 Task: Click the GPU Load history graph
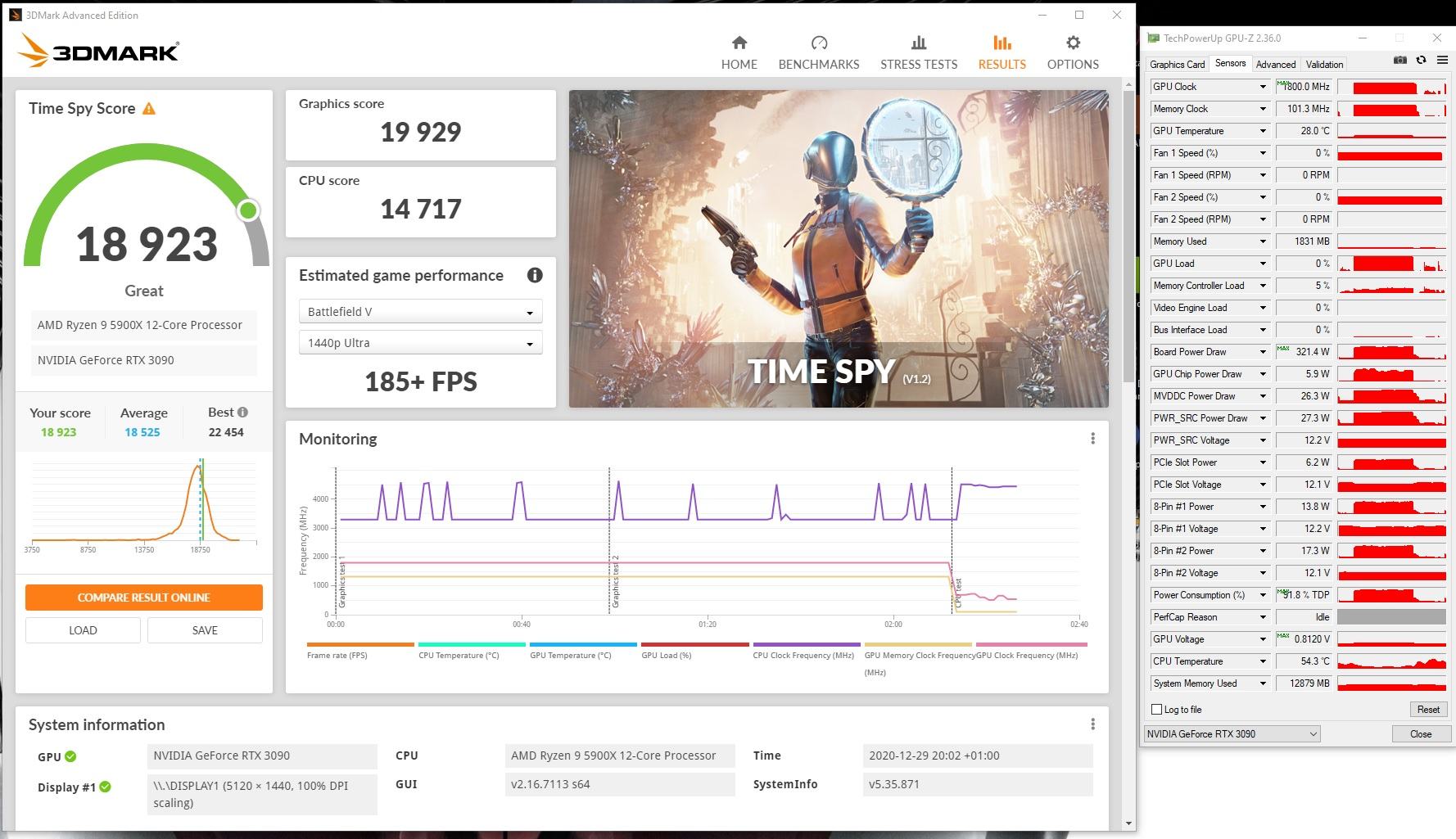coord(1391,264)
